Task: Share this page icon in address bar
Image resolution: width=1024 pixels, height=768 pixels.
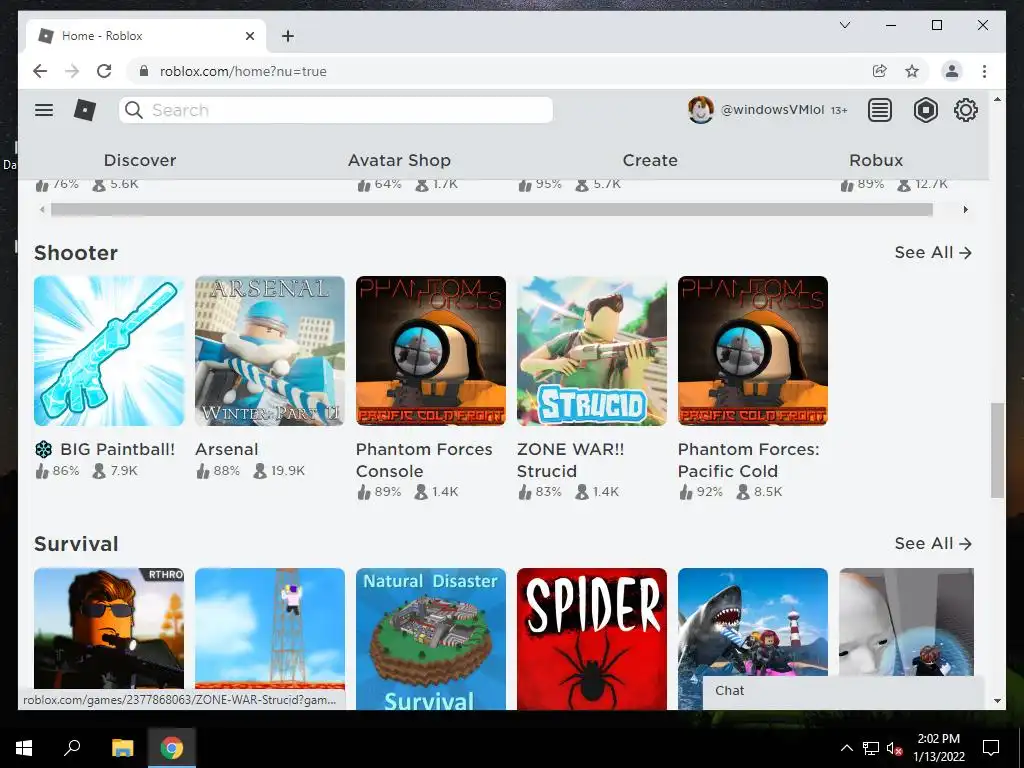Action: point(880,71)
